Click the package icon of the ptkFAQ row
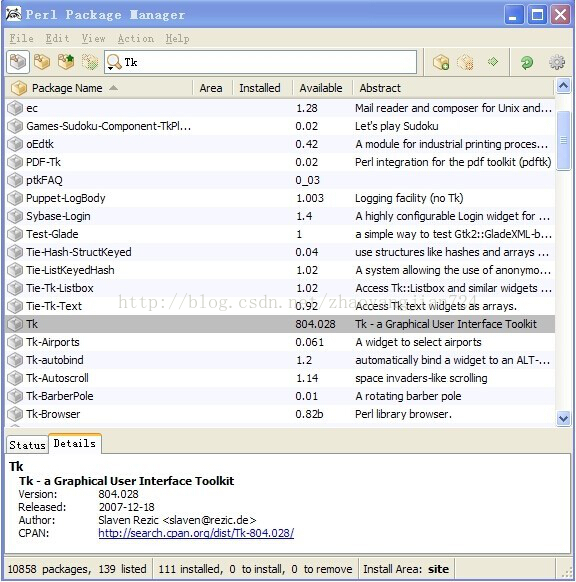The width and height of the screenshot is (576, 582). click(15, 180)
